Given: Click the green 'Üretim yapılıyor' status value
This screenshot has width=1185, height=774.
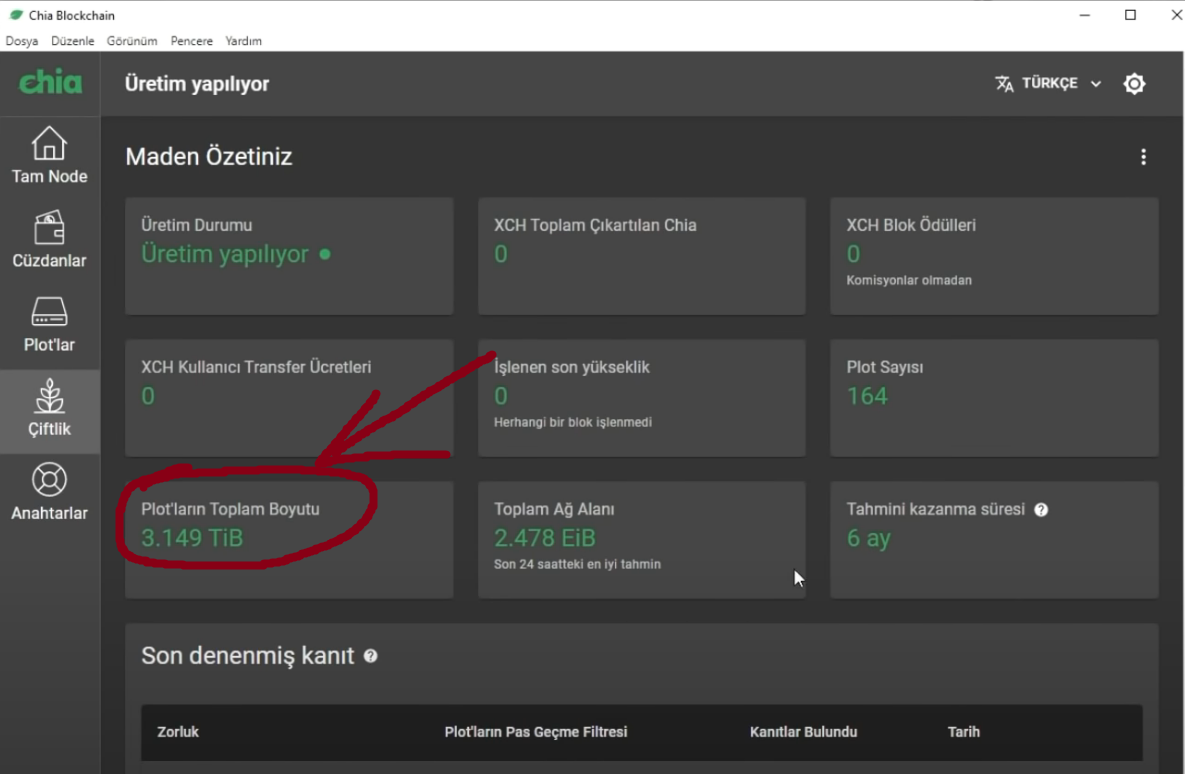Looking at the screenshot, I should tap(225, 255).
